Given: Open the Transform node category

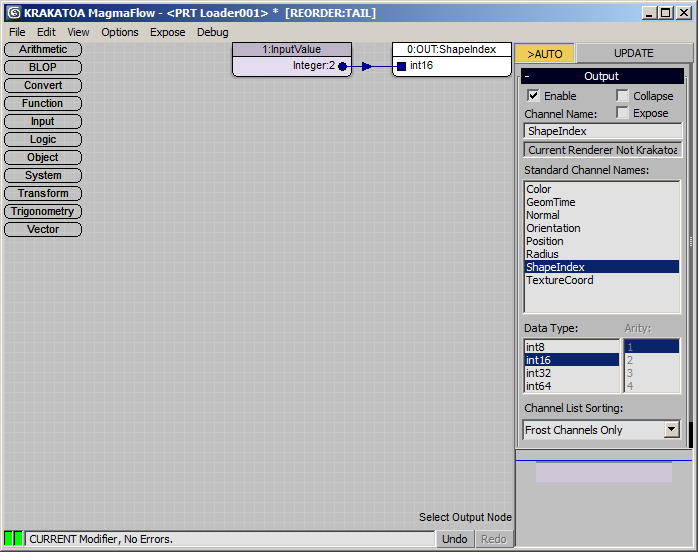Looking at the screenshot, I should (43, 193).
